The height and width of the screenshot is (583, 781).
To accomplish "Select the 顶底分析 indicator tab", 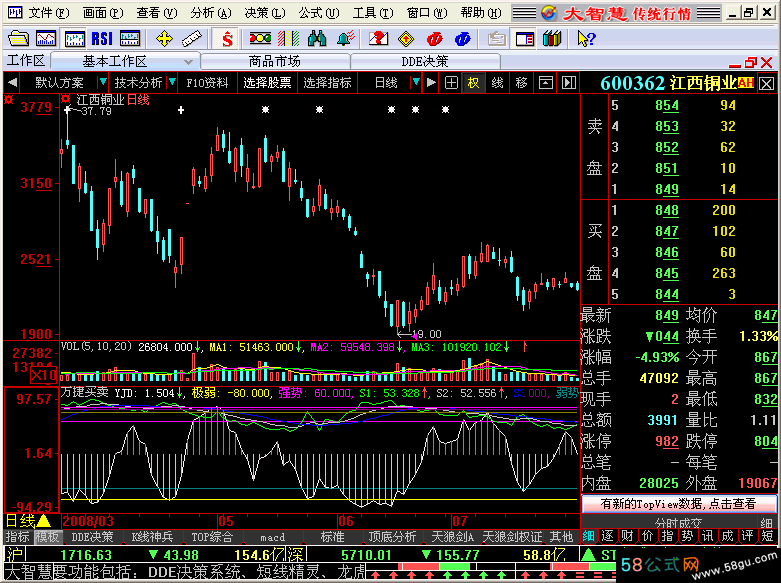I will pyautogui.click(x=392, y=537).
